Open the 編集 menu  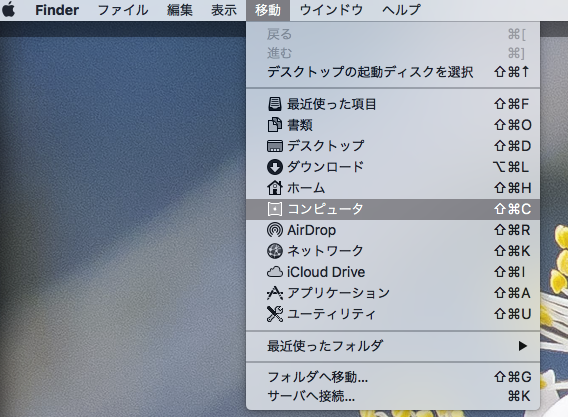[x=180, y=10]
